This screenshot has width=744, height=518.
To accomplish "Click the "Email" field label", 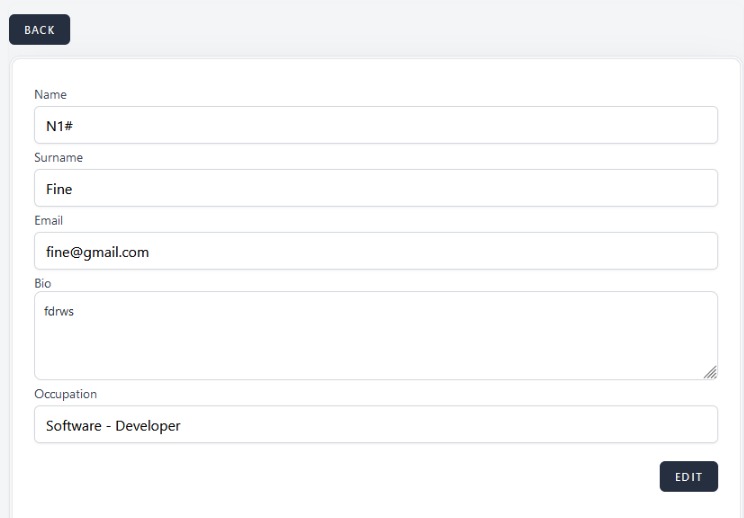I will tap(49, 220).
